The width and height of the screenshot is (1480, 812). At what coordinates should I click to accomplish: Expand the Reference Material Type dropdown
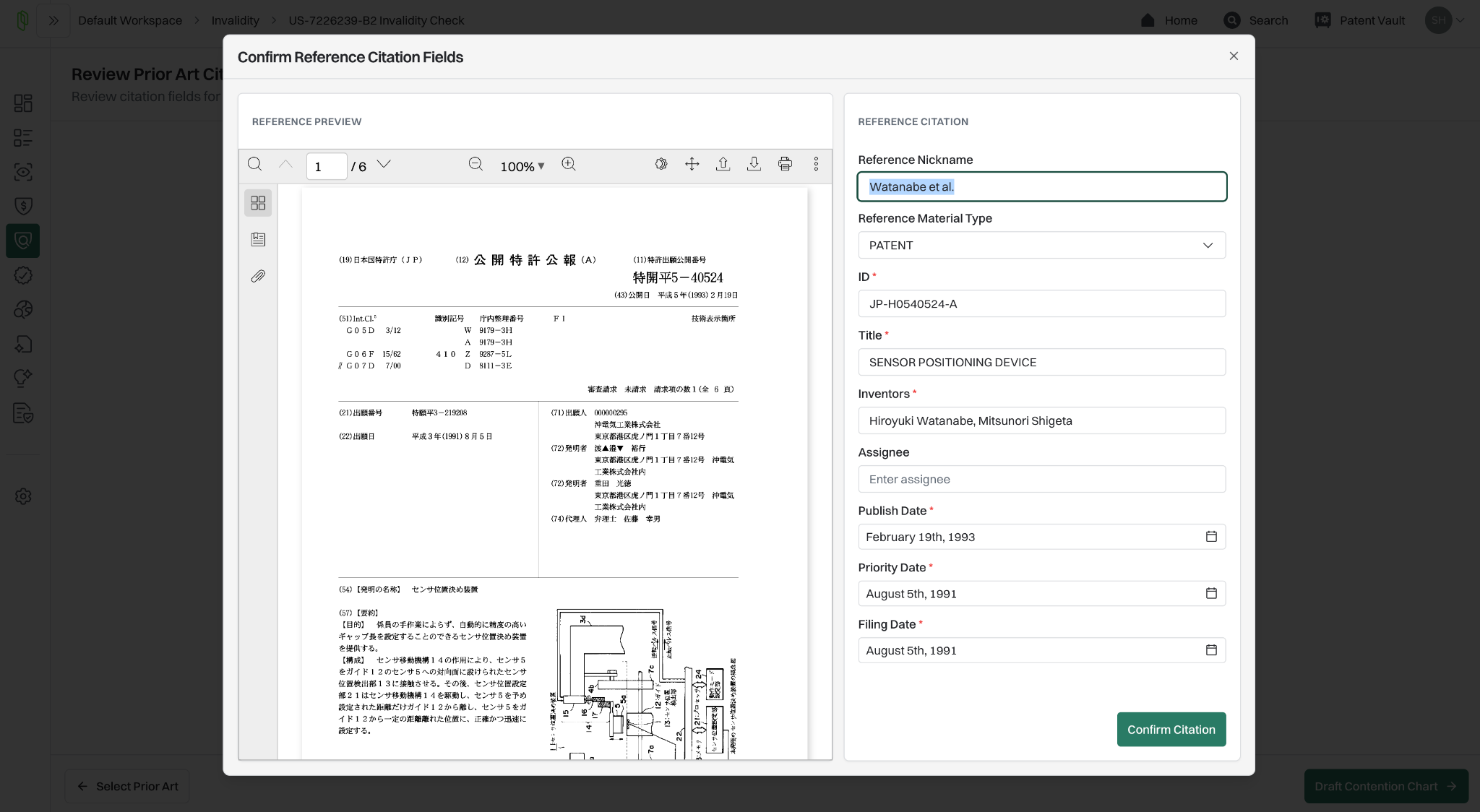[x=1041, y=246]
